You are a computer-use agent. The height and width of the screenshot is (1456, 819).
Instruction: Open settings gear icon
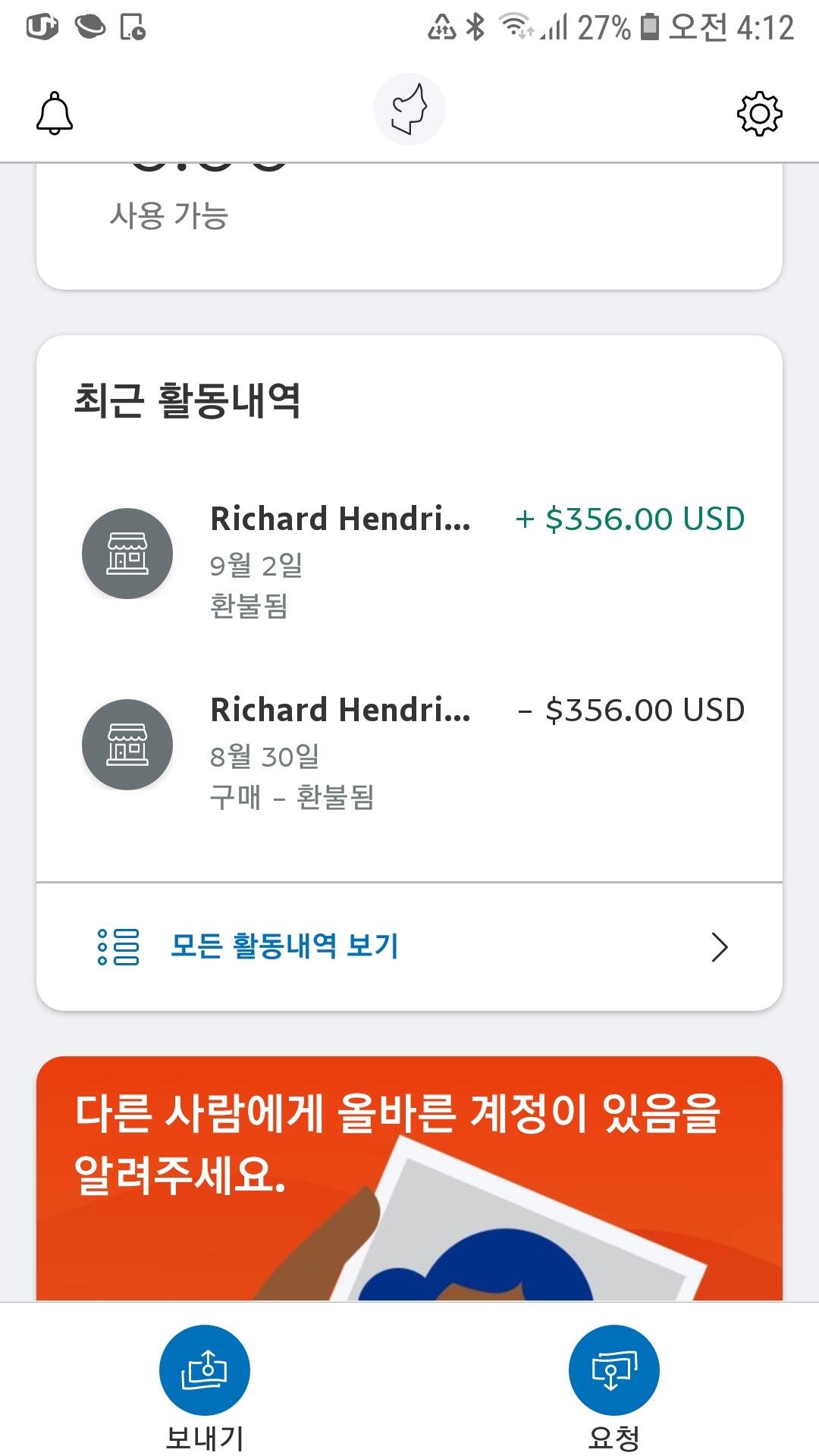point(759,114)
